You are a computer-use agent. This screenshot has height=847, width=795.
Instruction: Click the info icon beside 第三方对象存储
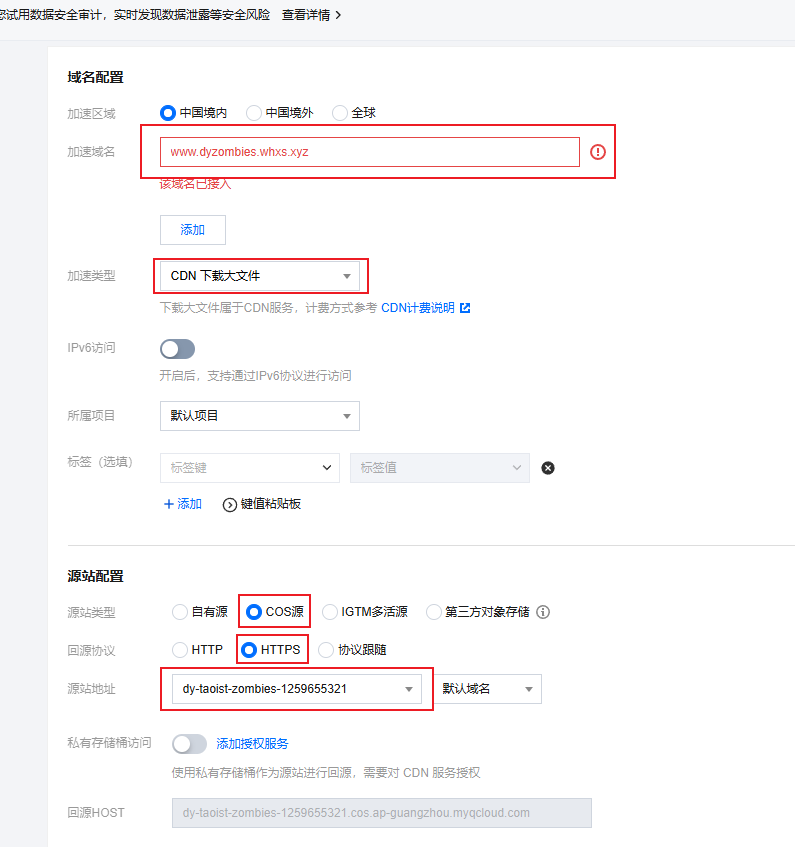(543, 612)
